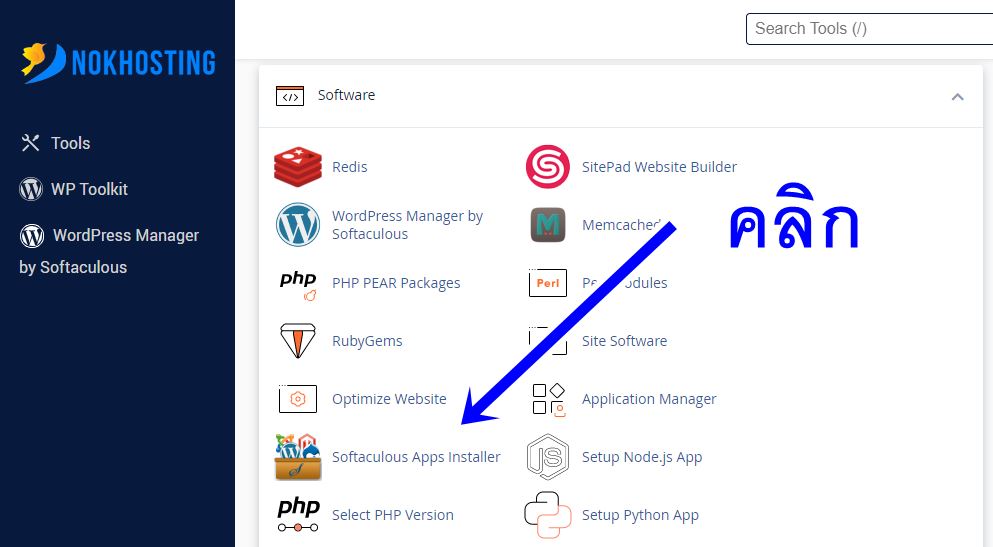Open the Site Software link
Viewport: 993px width, 547px height.
tap(624, 341)
